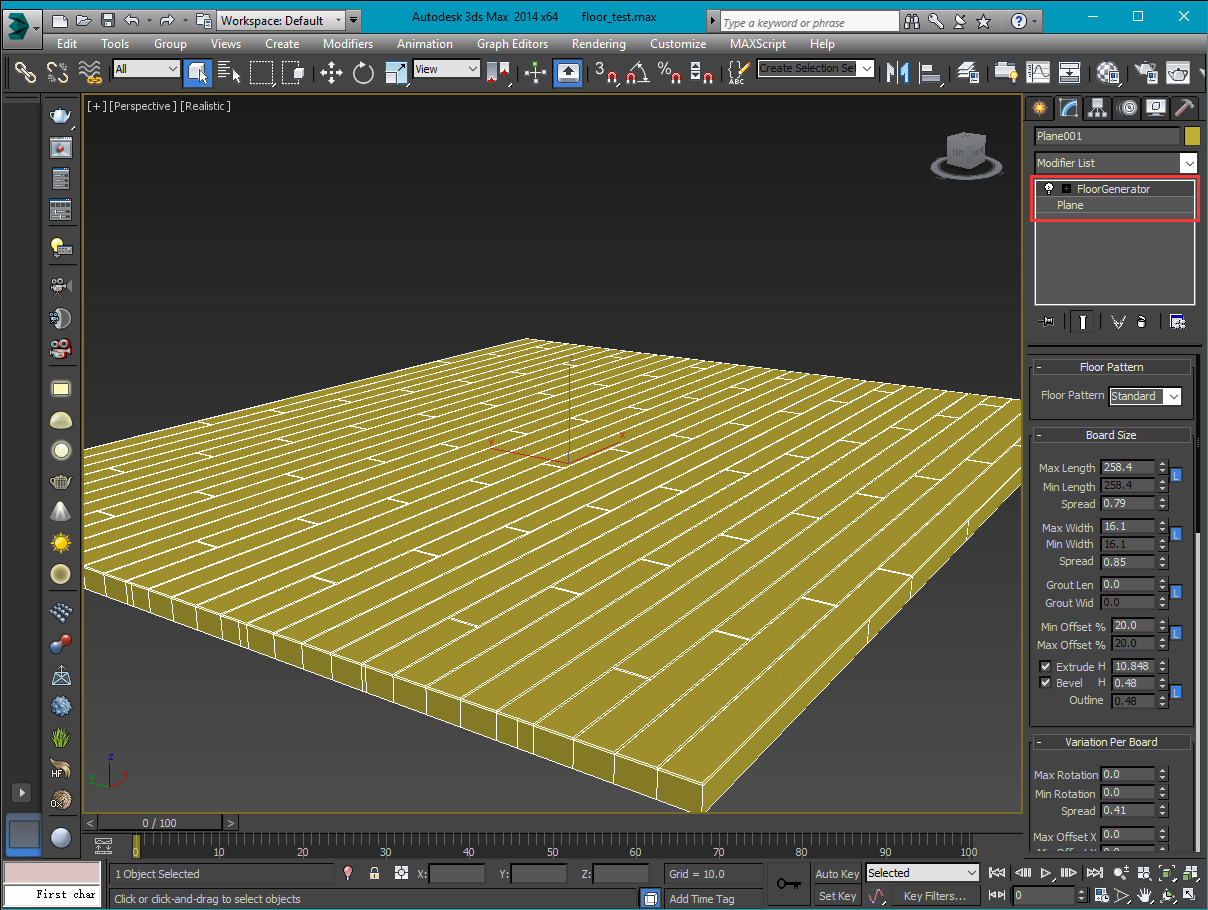Image resolution: width=1208 pixels, height=910 pixels.
Task: Click the Key Filters button
Action: coord(935,896)
